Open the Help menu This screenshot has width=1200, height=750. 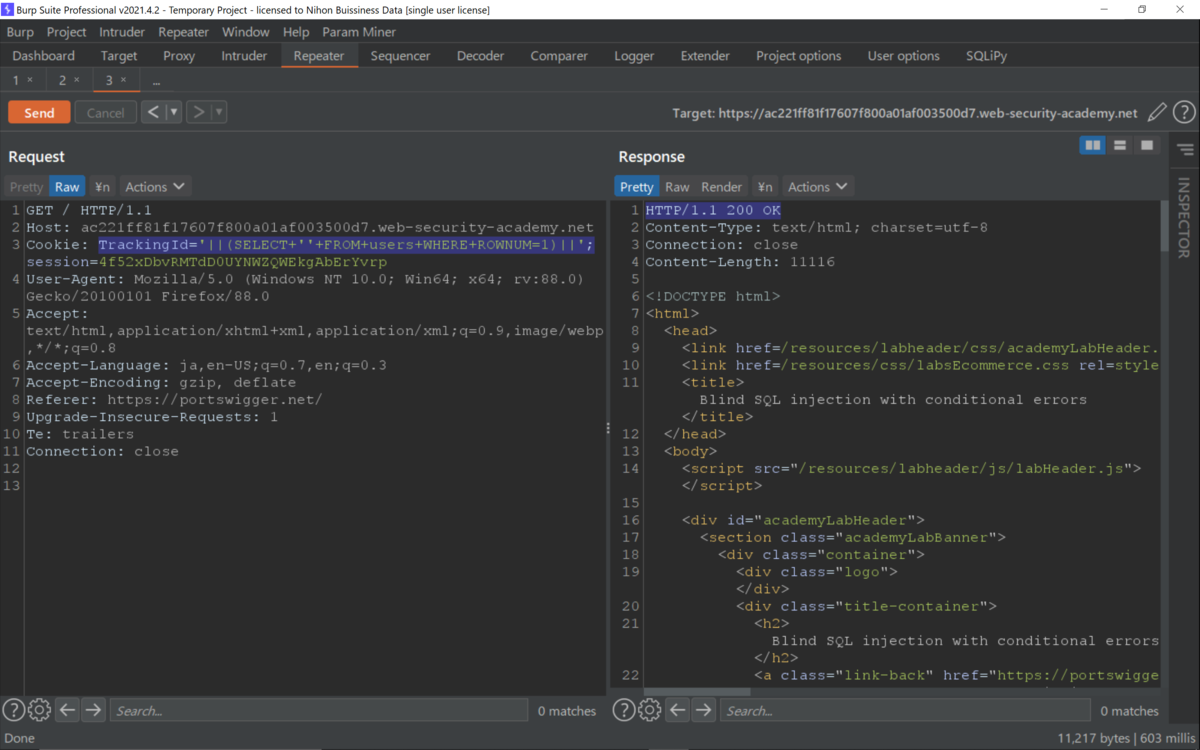[296, 32]
